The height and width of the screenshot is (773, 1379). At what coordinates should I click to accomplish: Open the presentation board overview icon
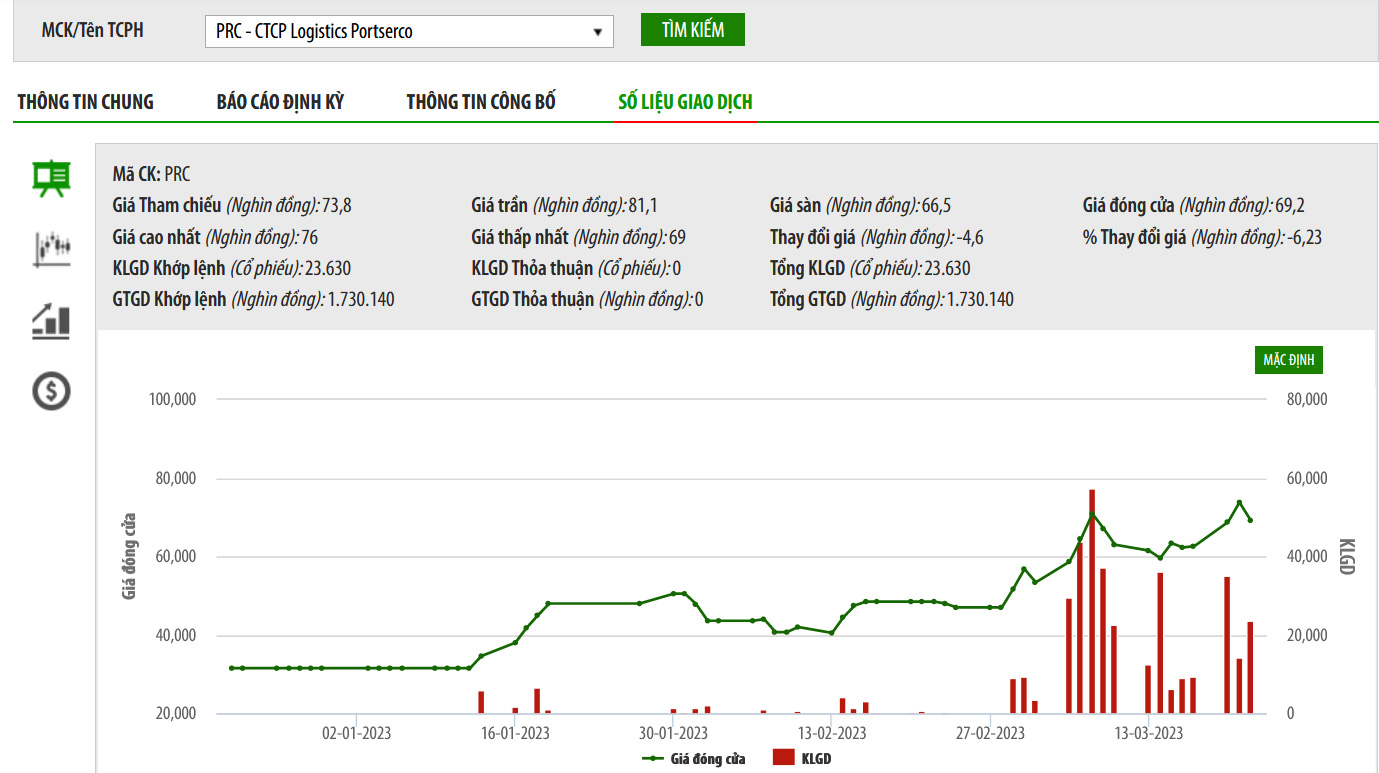coord(51,180)
